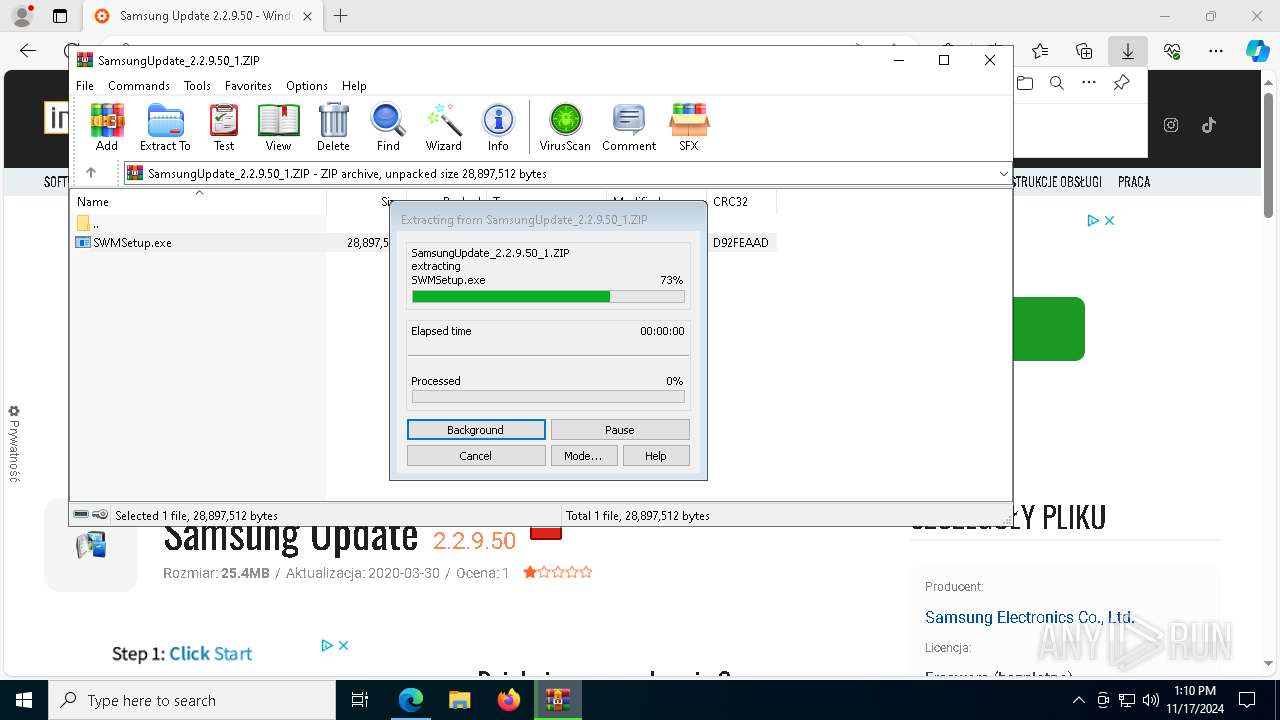Open the Favorites menu
This screenshot has width=1280, height=720.
(x=248, y=86)
